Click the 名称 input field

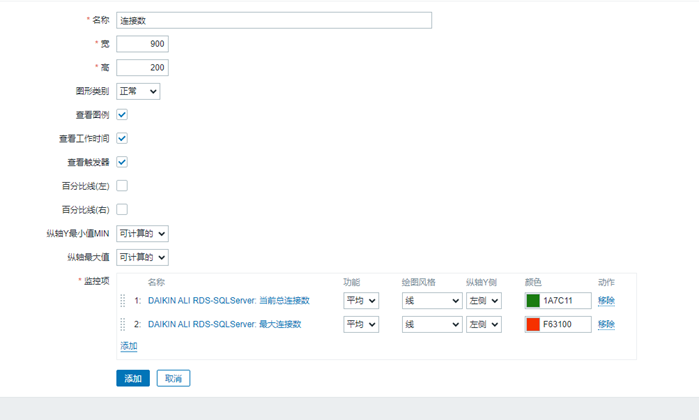tap(274, 20)
